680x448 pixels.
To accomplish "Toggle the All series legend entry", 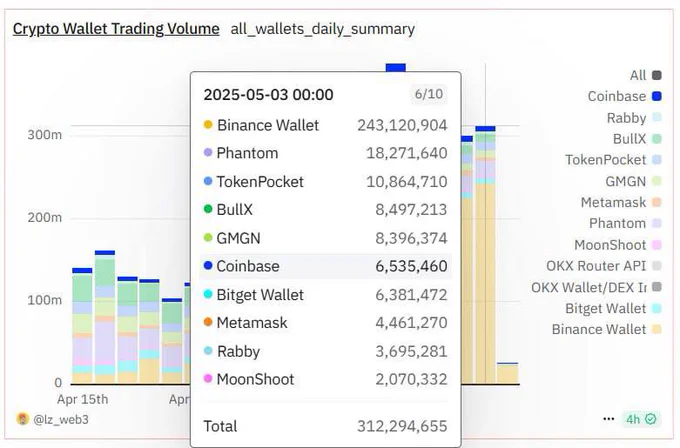I will (x=645, y=75).
